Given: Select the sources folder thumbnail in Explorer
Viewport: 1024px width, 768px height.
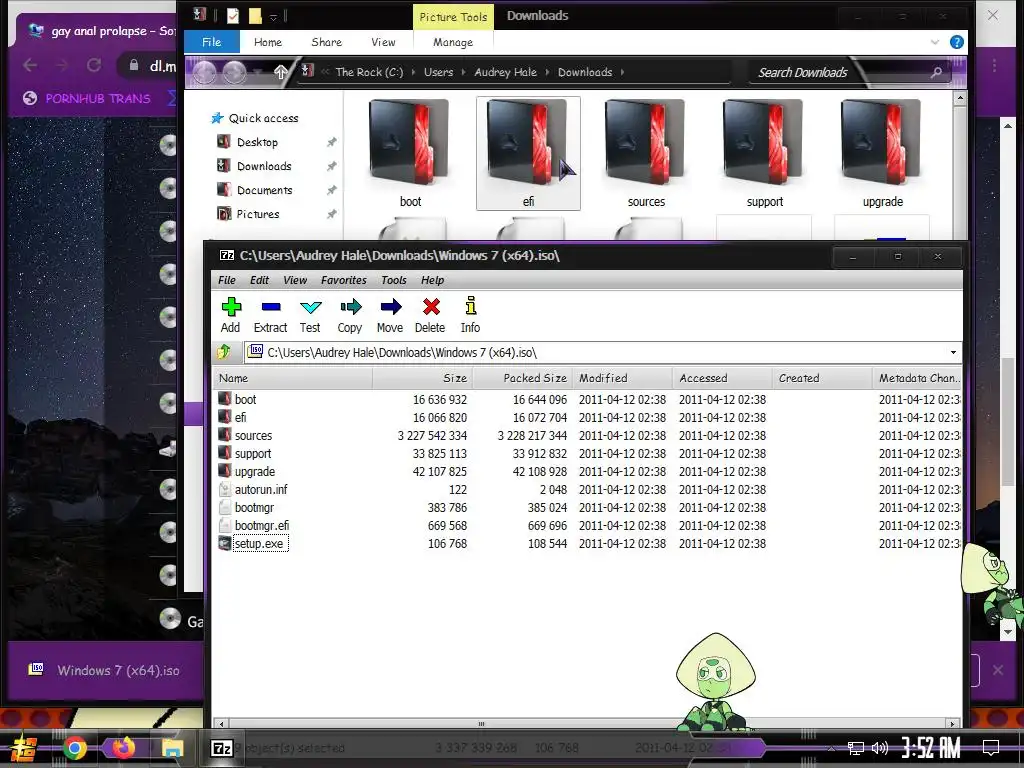Looking at the screenshot, I should [x=647, y=153].
